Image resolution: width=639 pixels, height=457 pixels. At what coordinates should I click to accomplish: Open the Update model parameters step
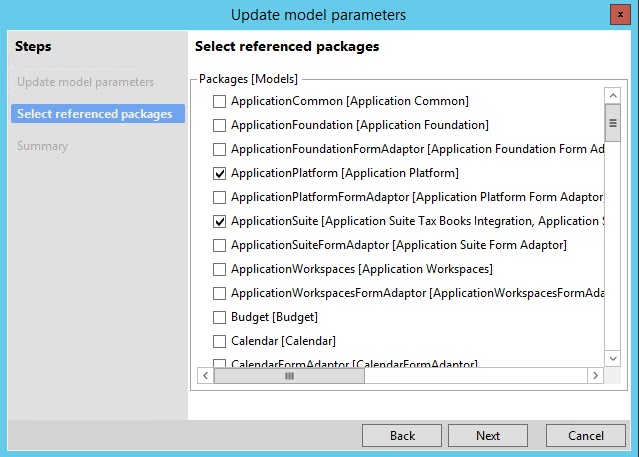tap(86, 82)
